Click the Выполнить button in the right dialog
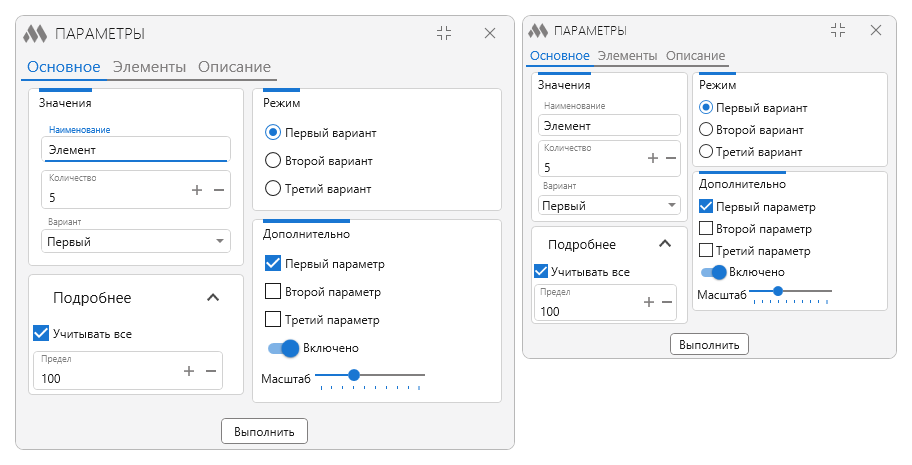 (709, 345)
